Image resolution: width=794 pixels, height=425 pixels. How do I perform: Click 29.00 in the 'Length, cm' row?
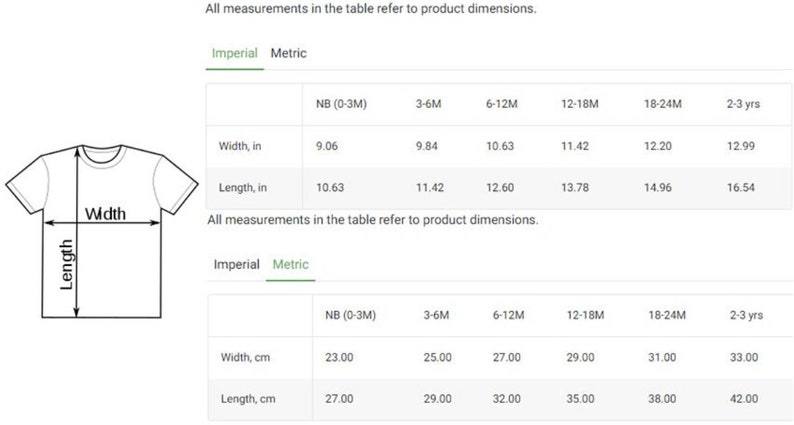[438, 399]
